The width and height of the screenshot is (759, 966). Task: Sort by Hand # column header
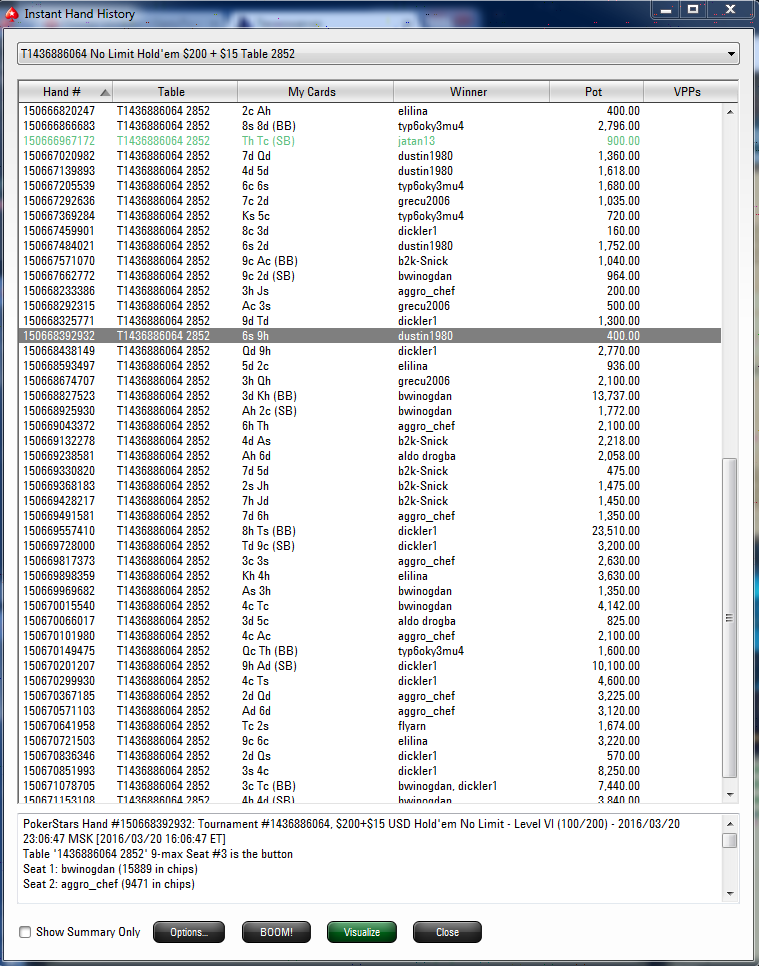coord(65,92)
